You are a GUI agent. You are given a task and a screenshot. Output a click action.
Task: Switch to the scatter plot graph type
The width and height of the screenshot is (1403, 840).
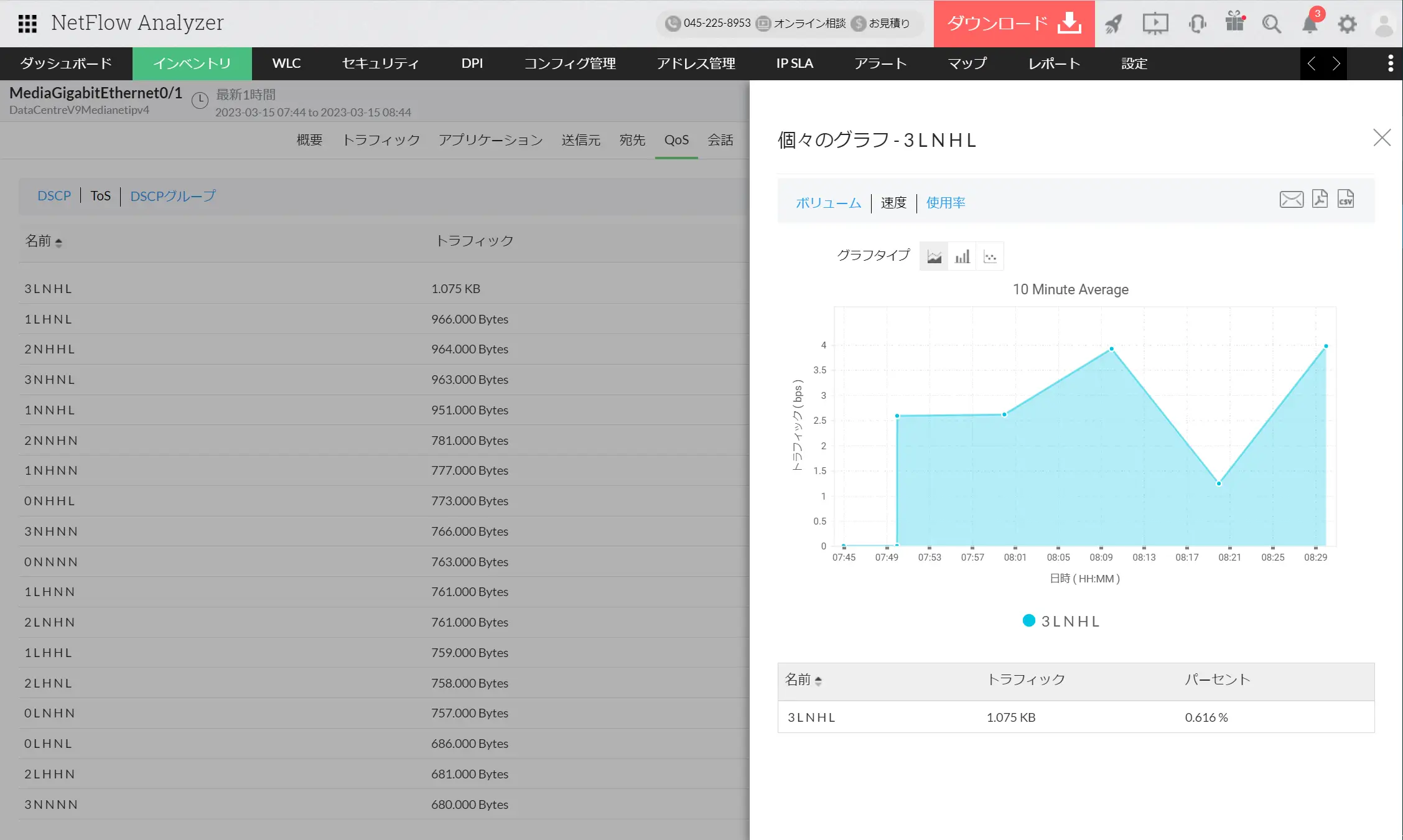point(990,256)
